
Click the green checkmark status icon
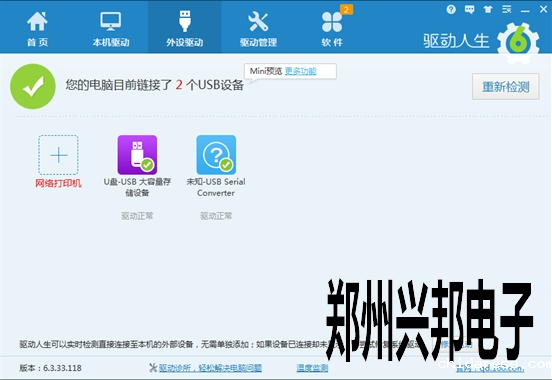coord(33,86)
